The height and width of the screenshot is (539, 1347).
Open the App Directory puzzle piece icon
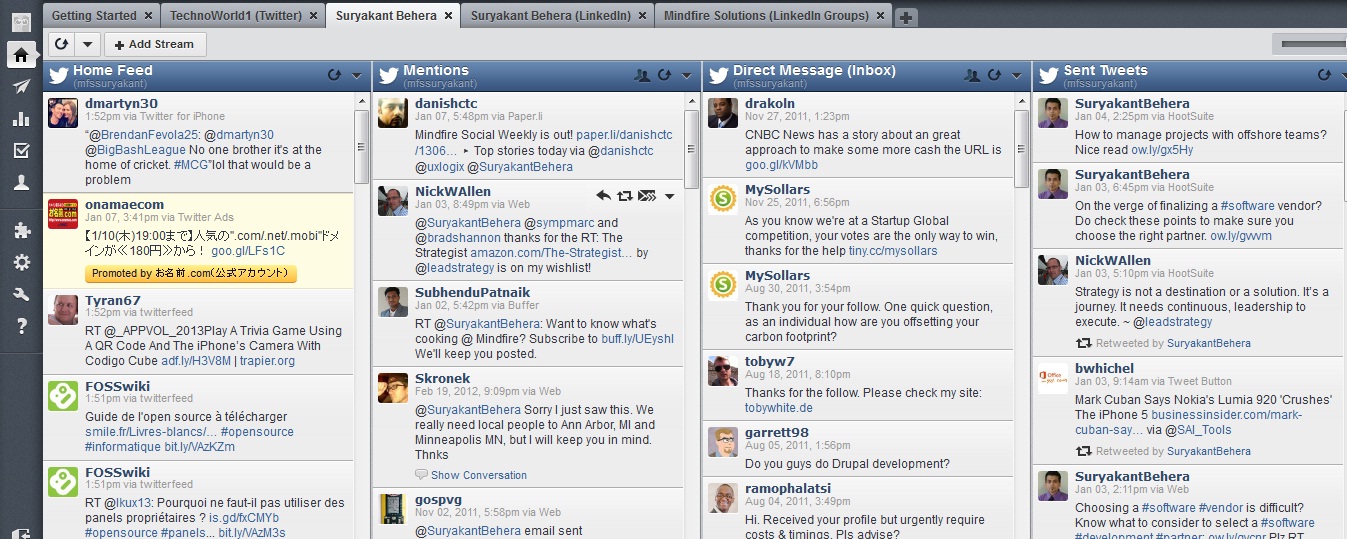(x=21, y=230)
